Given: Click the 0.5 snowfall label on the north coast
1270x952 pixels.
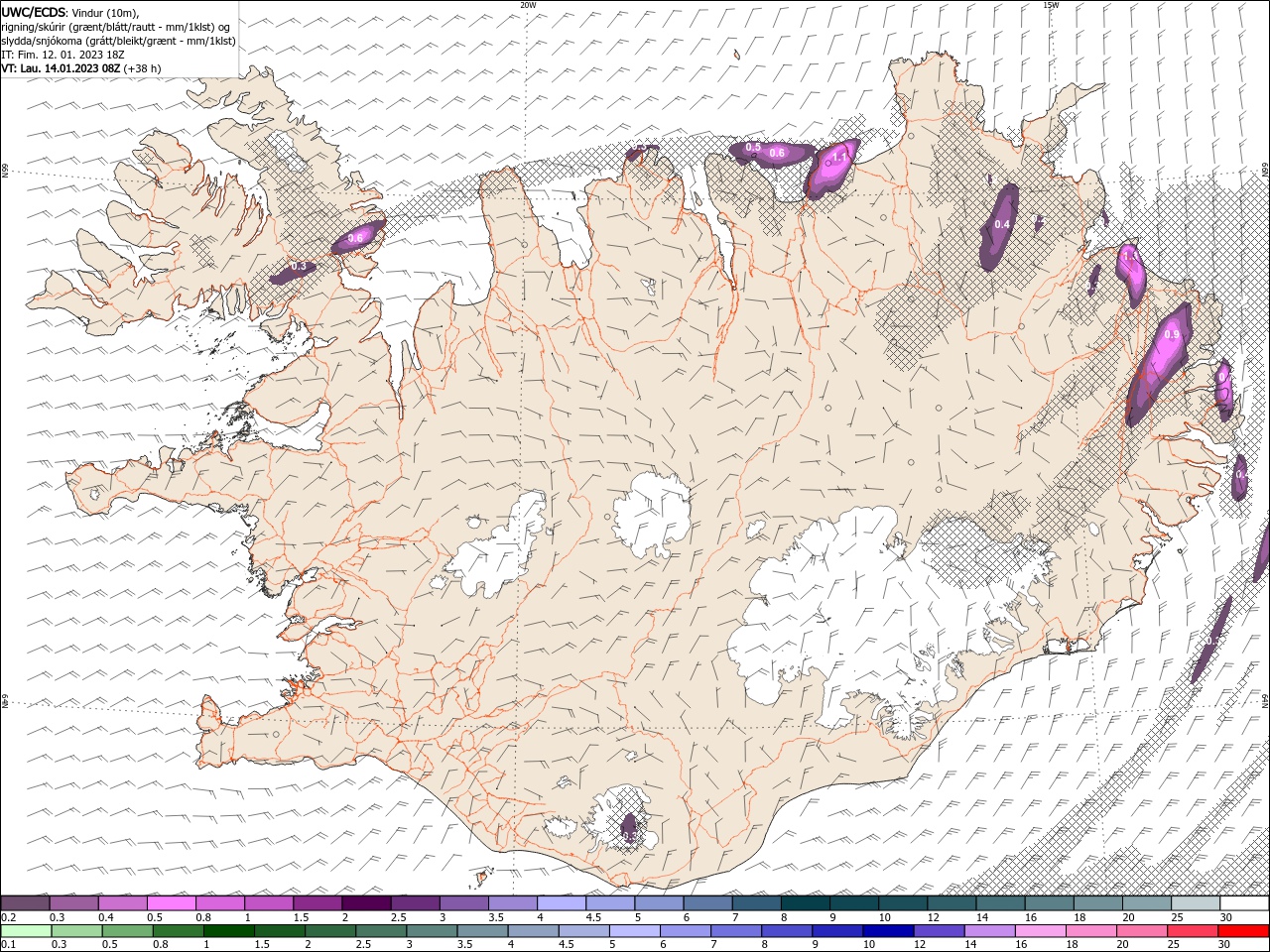Looking at the screenshot, I should 753,148.
